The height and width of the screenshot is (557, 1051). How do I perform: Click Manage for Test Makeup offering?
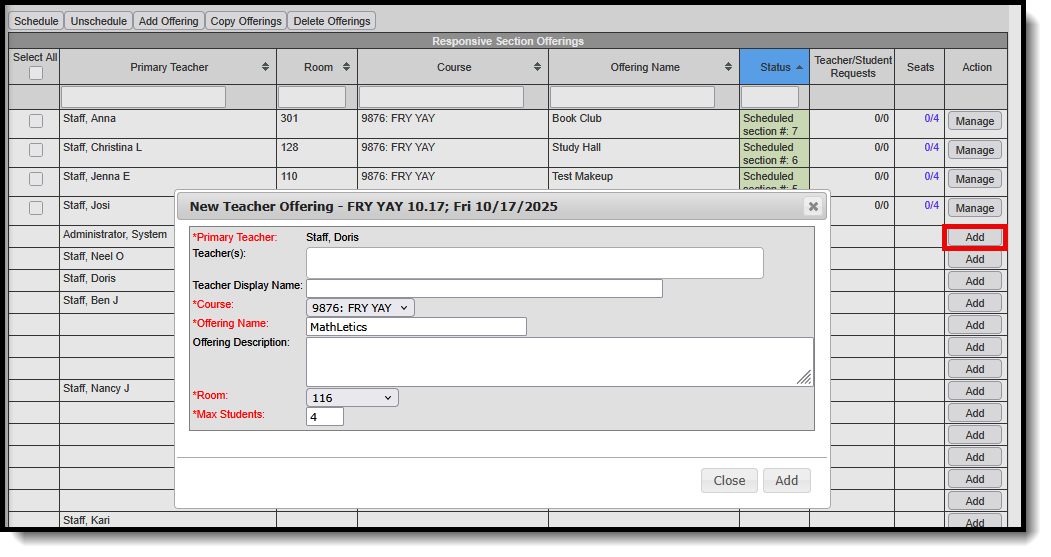pyautogui.click(x=975, y=179)
